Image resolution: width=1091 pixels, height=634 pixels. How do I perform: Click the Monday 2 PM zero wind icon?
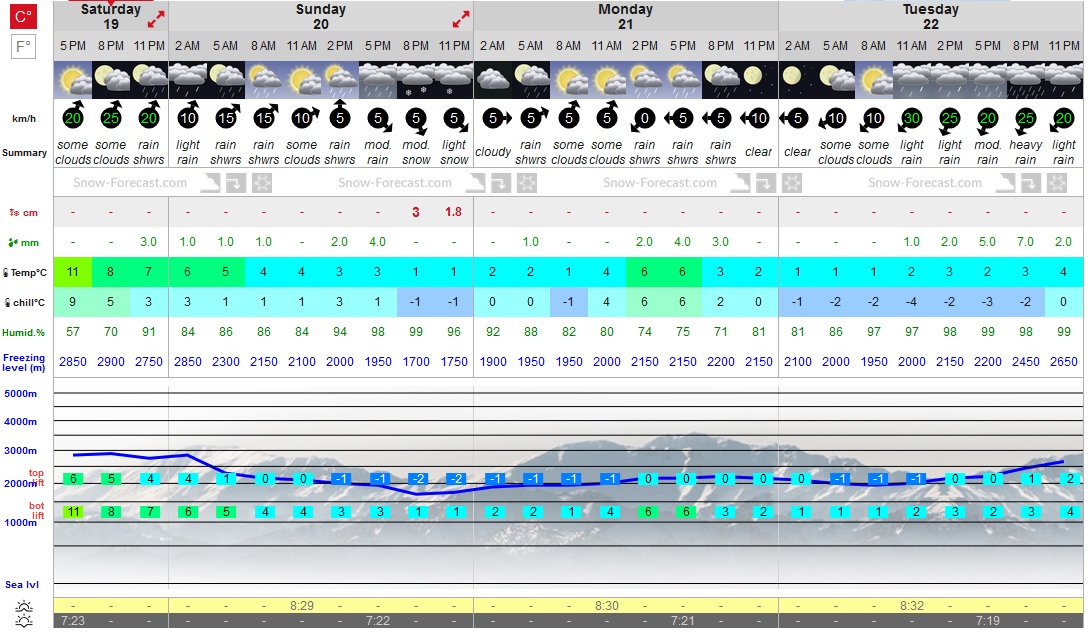coord(644,119)
